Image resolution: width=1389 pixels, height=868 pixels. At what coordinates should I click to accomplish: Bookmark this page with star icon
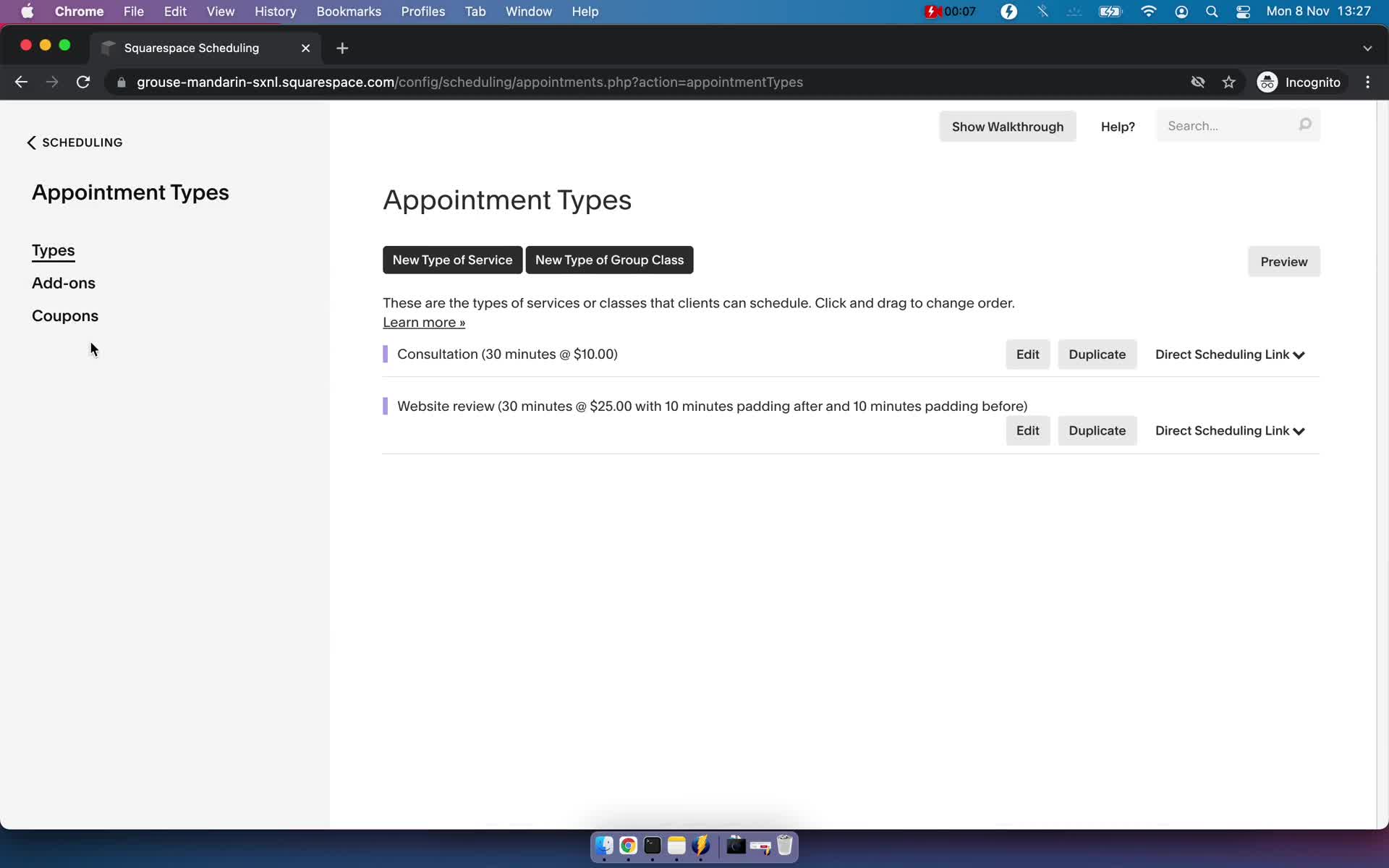1228,82
